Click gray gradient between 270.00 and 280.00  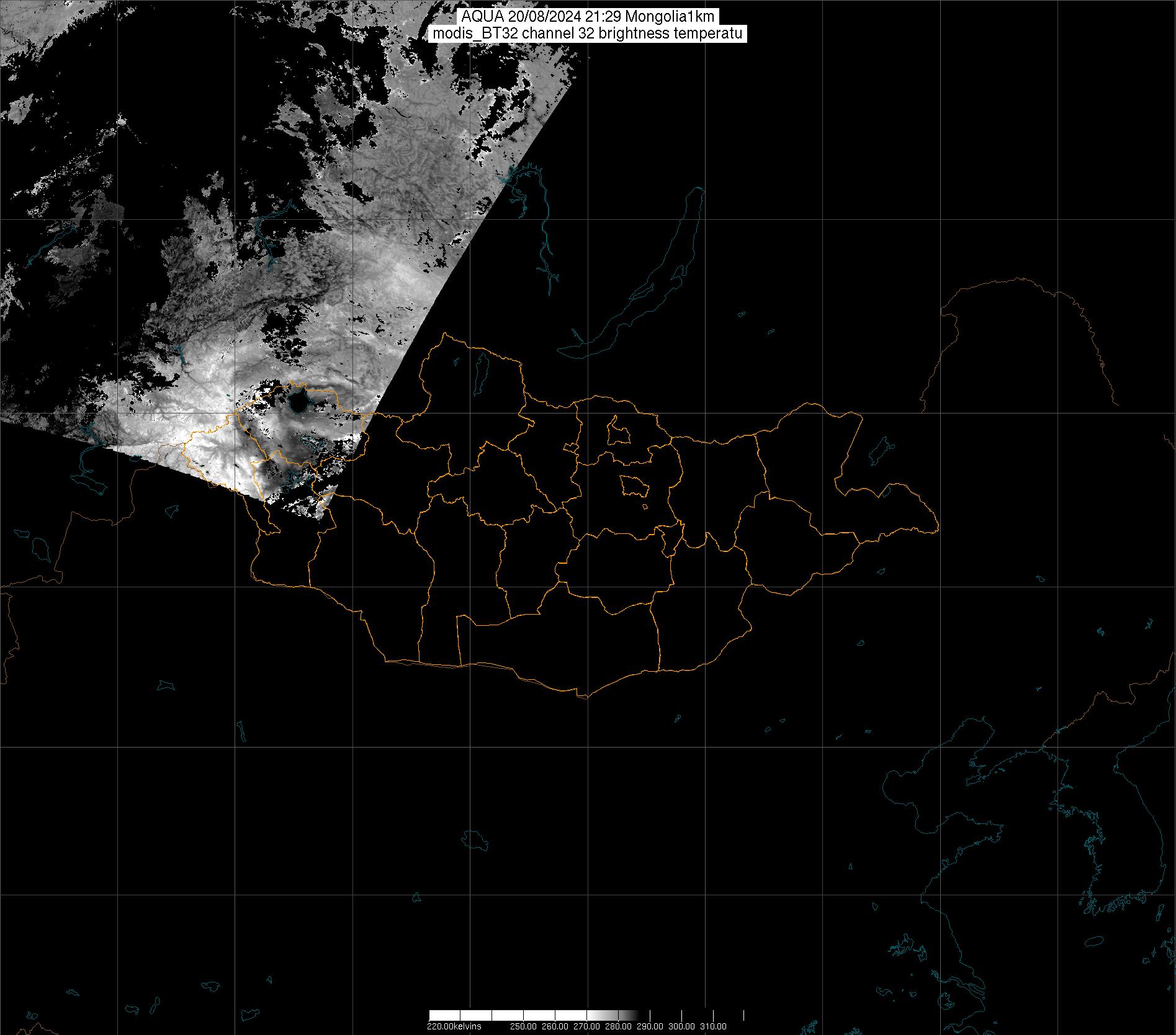pyautogui.click(x=603, y=1015)
